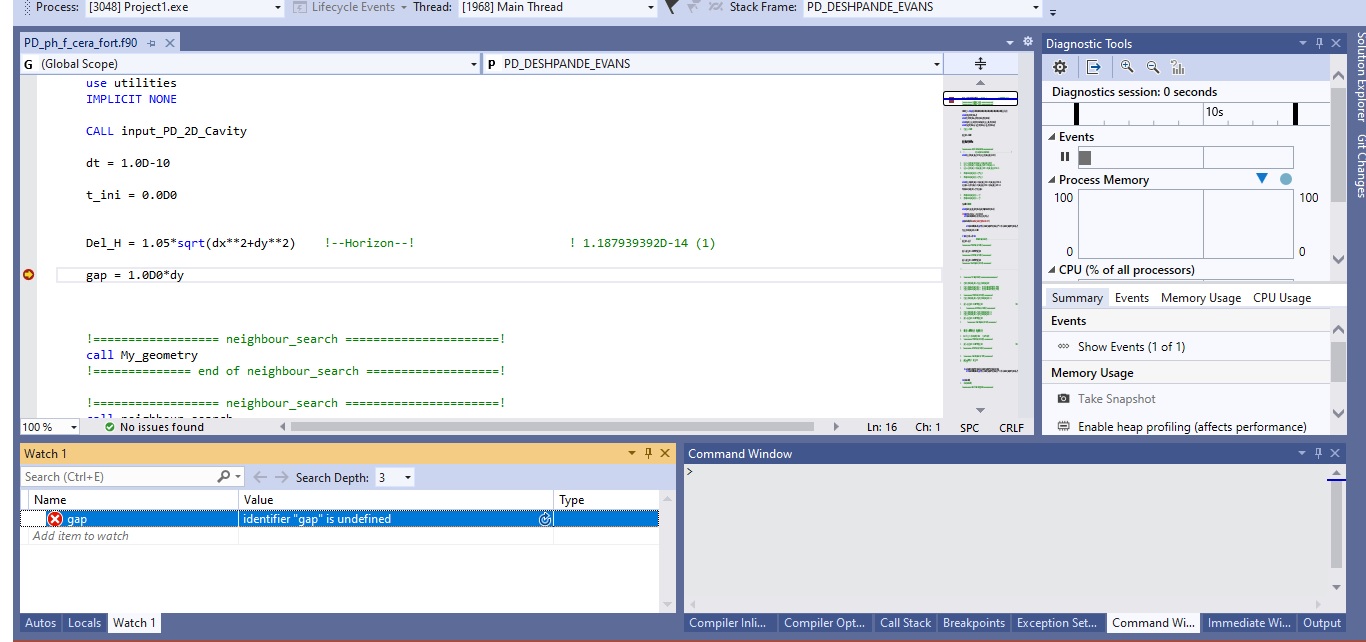The image size is (1366, 642).
Task: Pin the PD_ph_f_cera_fort.f90 document tab
Action: 151,43
